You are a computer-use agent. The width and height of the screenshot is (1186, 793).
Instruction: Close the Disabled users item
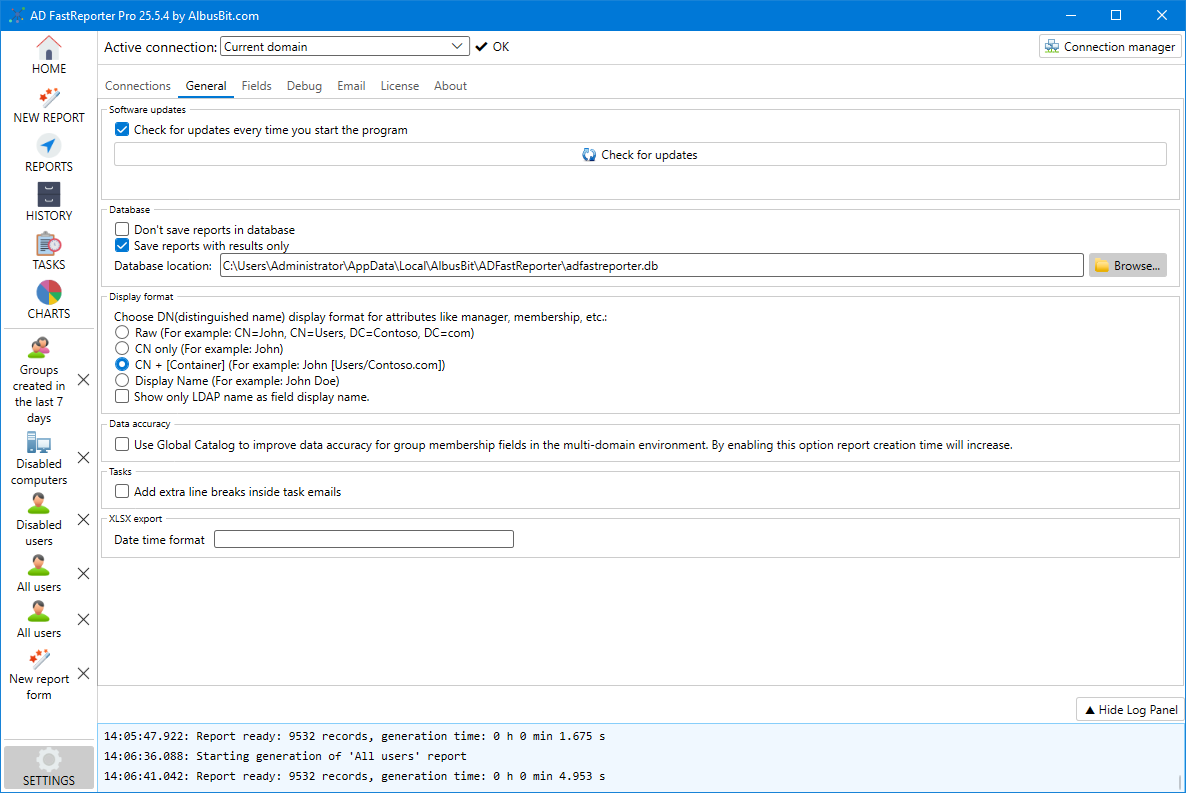(x=83, y=520)
